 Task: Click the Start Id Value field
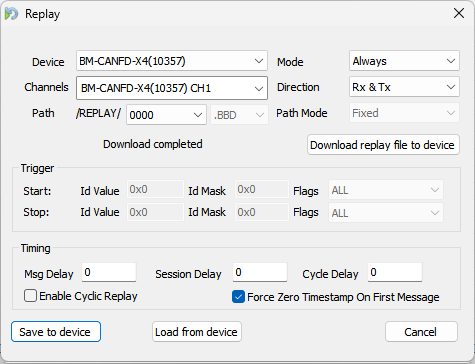[155, 189]
